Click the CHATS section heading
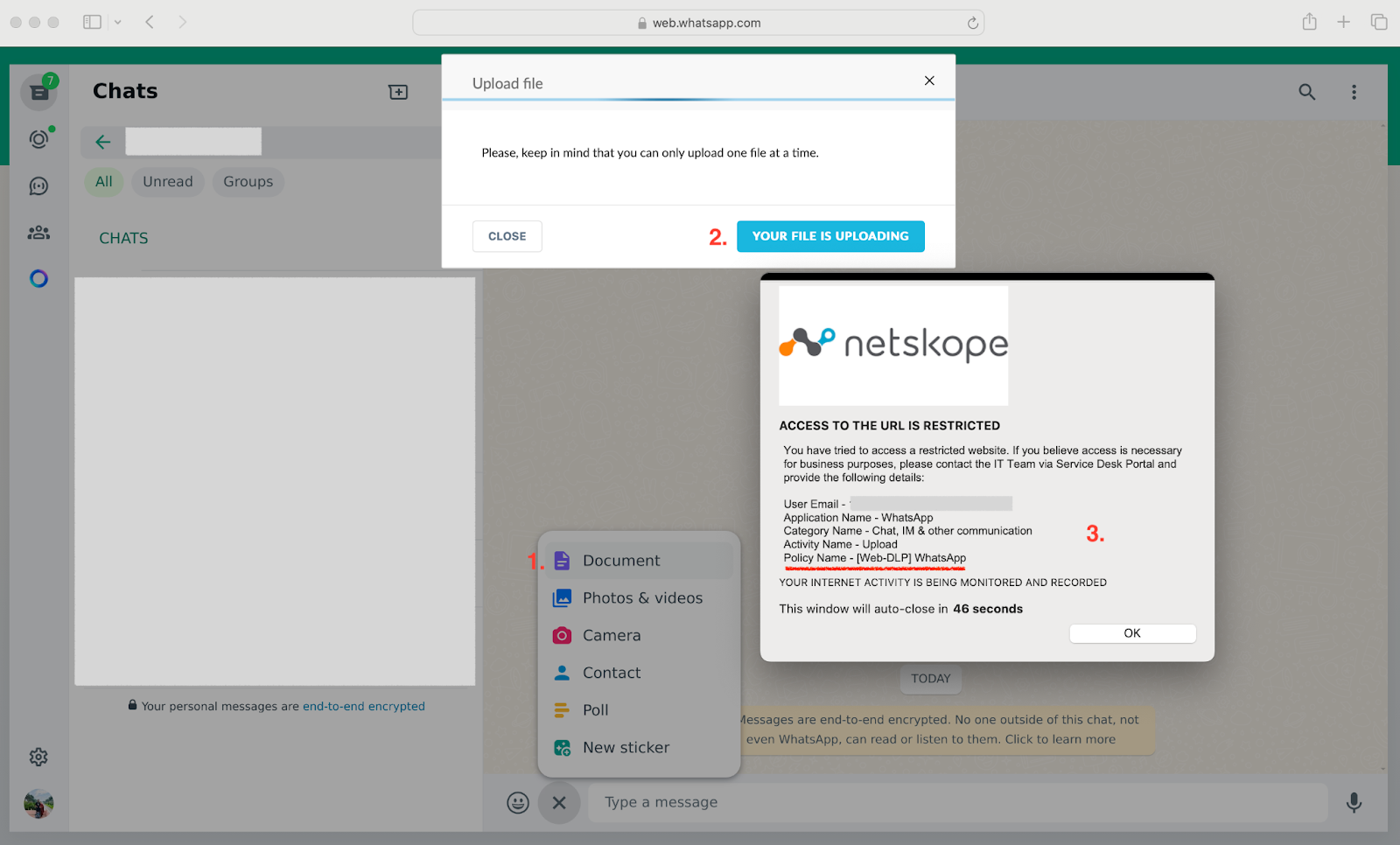Viewport: 1400px width, 845px height. (123, 238)
